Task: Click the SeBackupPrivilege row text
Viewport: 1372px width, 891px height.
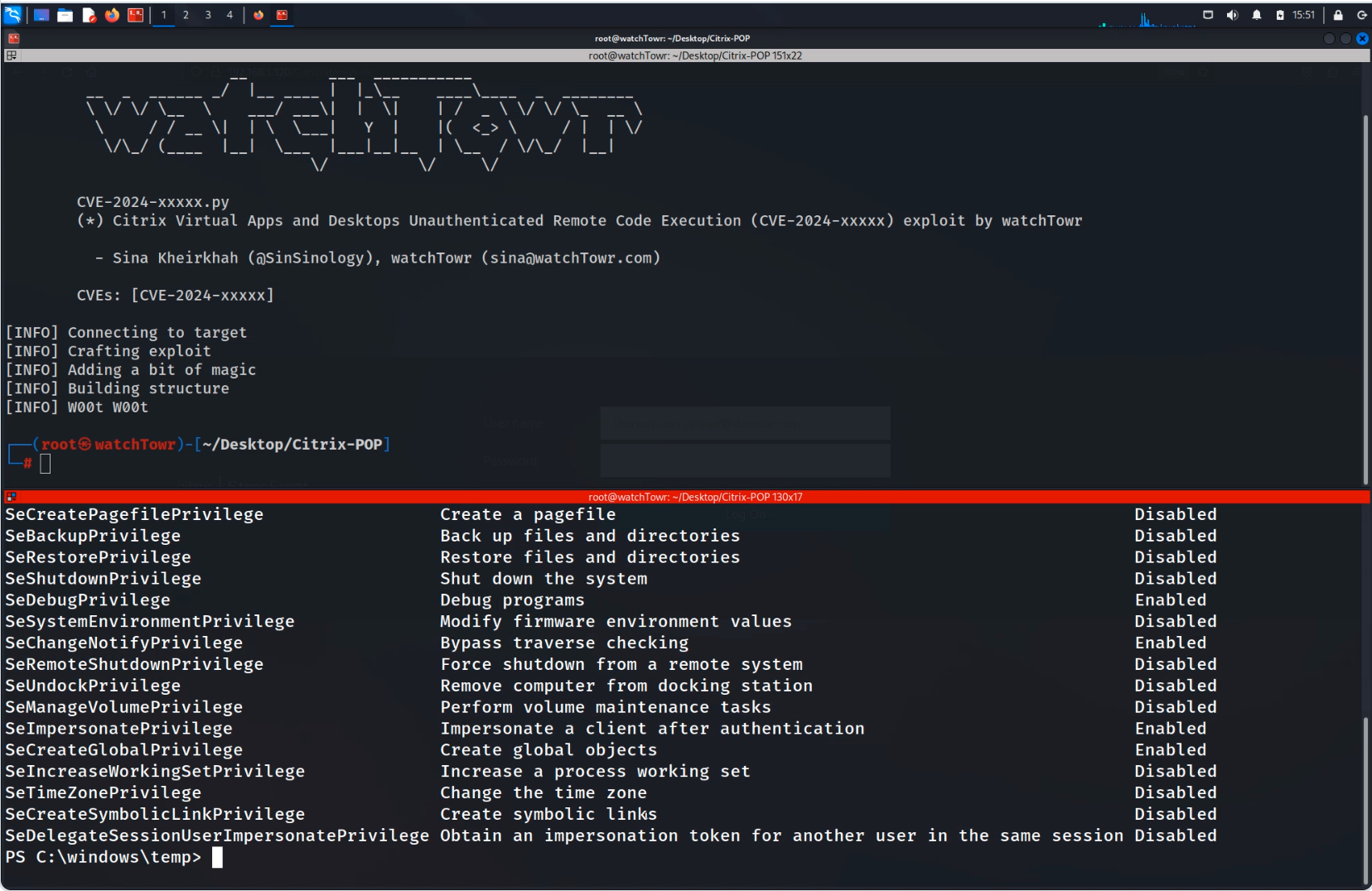Action: tap(93, 536)
